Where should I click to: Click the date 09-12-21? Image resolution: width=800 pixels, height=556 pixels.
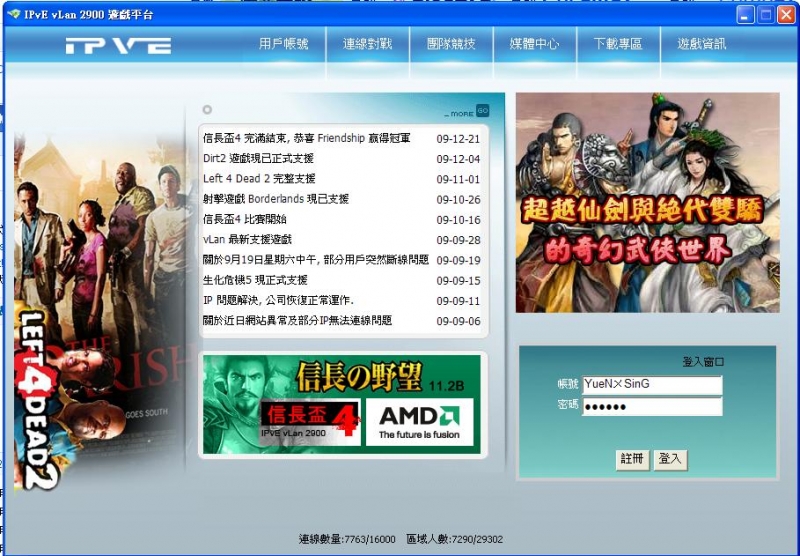(458, 139)
